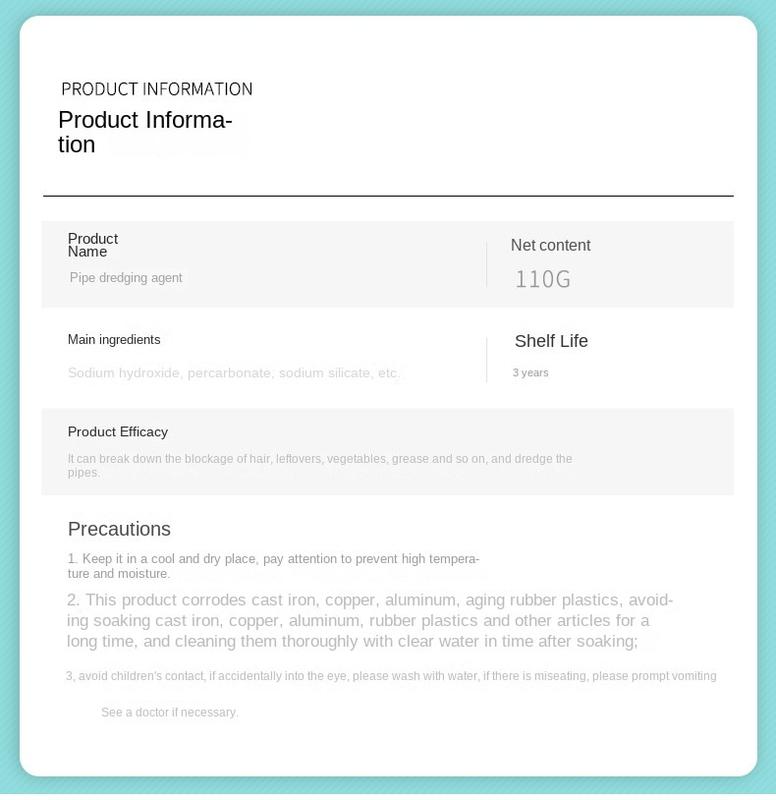This screenshot has width=776, height=800.
Task: Select the Sodium hydroxide ingredients line
Action: (234, 373)
